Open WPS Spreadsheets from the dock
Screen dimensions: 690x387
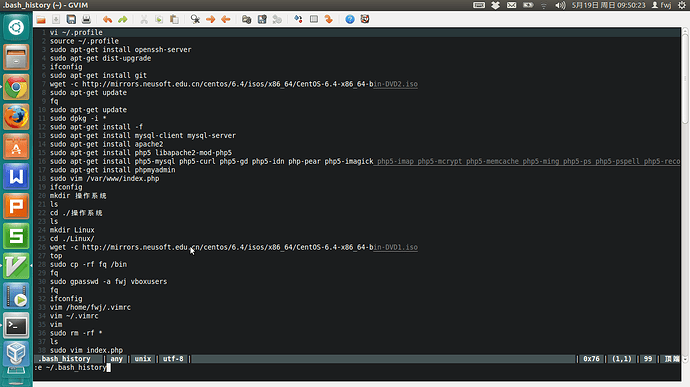coord(16,236)
